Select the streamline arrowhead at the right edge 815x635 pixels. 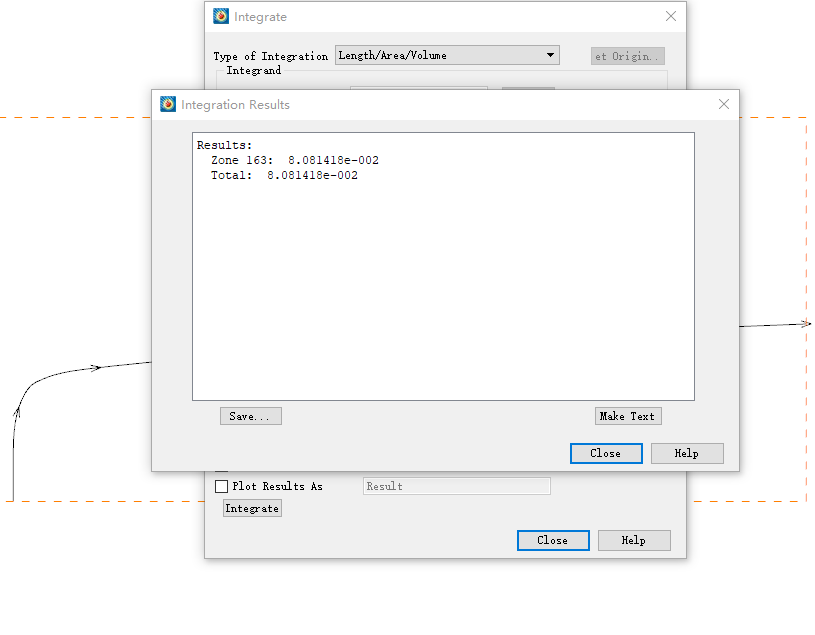(x=805, y=323)
